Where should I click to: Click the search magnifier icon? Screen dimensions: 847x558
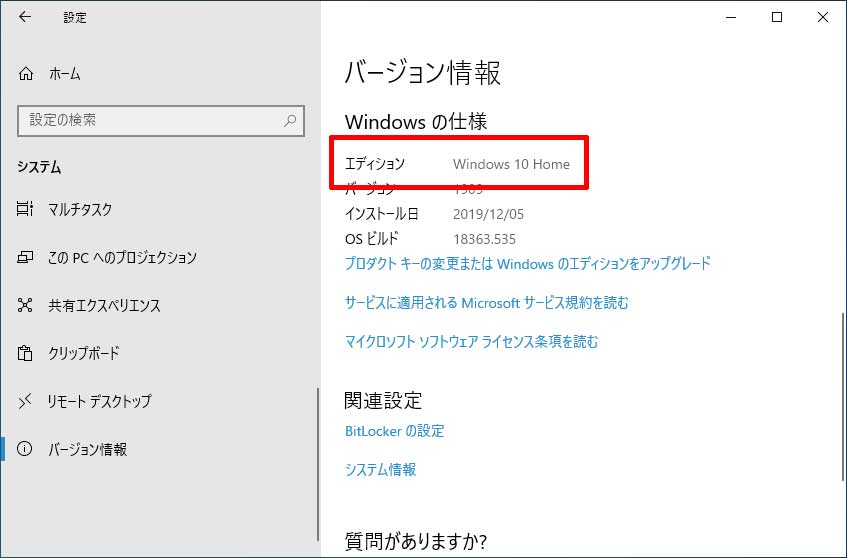click(x=290, y=120)
